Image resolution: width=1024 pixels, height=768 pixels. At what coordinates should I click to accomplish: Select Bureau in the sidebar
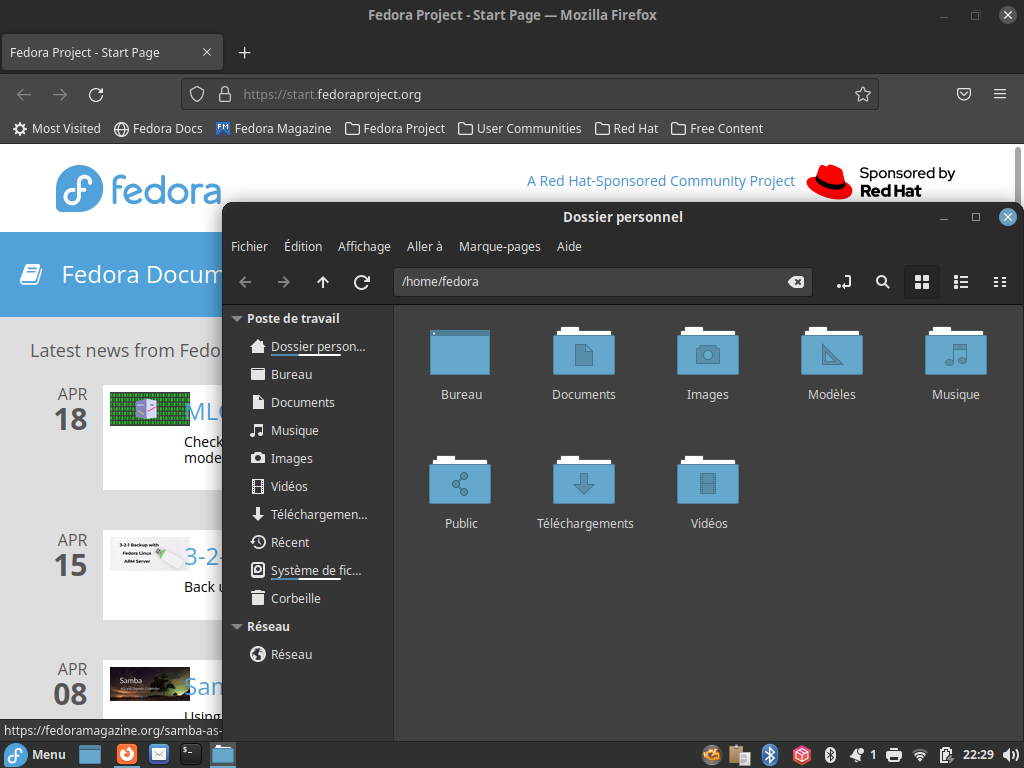281,375
